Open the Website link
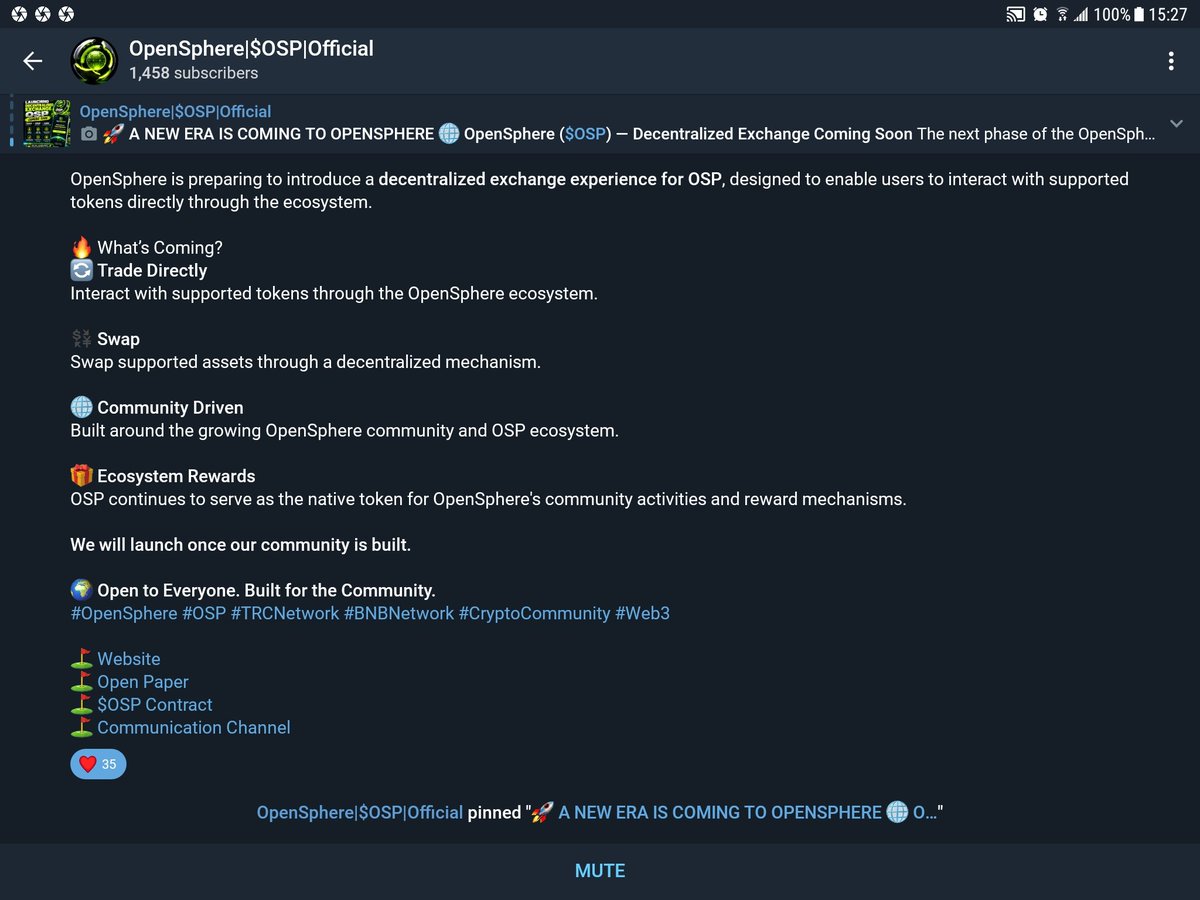The height and width of the screenshot is (900, 1200). (x=128, y=659)
